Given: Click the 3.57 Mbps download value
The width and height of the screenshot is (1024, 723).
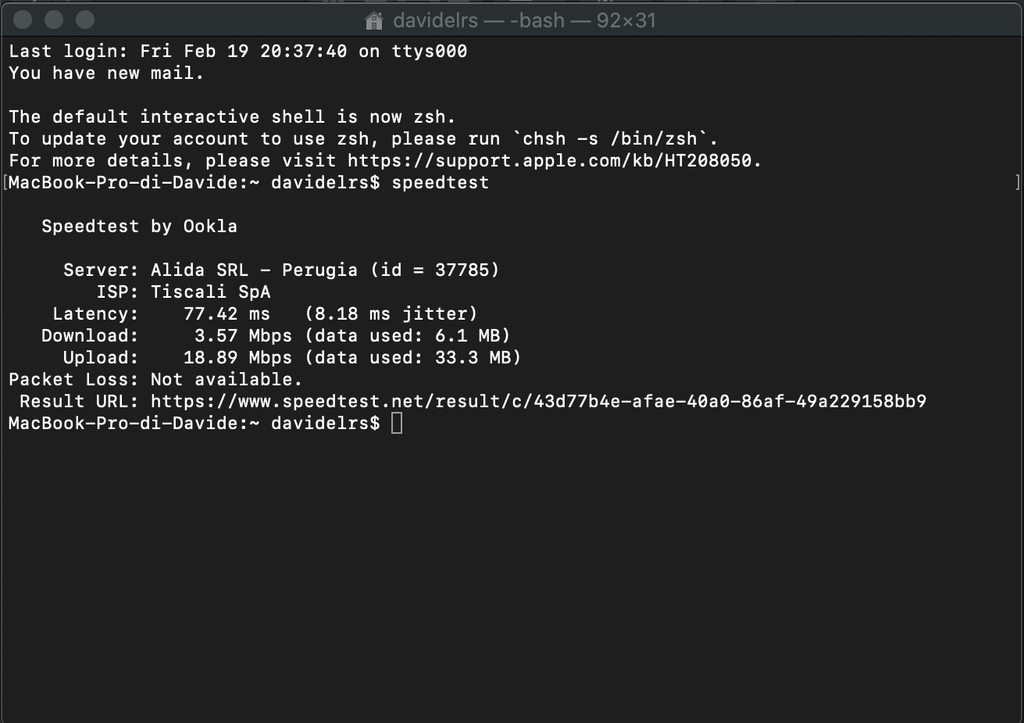Looking at the screenshot, I should click(x=243, y=336).
